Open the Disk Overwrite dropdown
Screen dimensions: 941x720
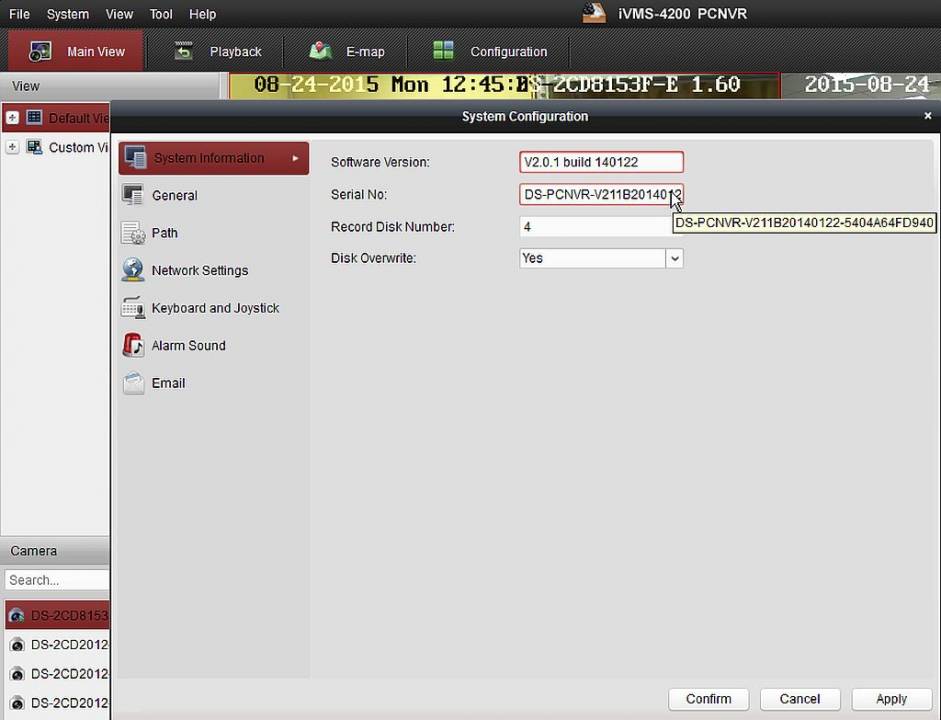coord(601,259)
